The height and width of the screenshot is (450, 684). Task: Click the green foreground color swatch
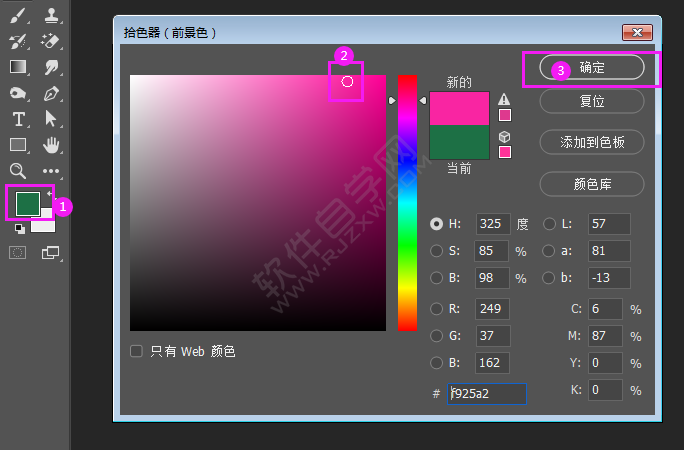click(28, 204)
